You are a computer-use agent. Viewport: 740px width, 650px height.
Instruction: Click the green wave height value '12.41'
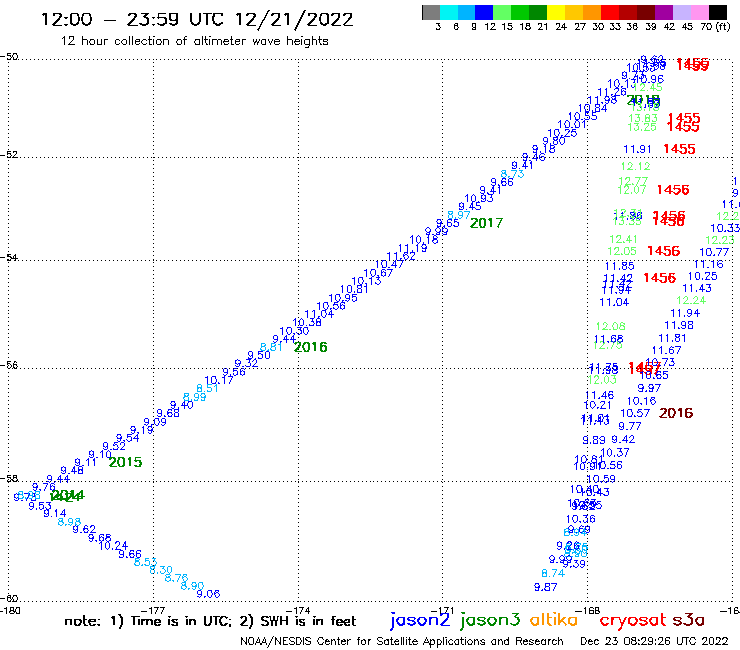(x=623, y=239)
